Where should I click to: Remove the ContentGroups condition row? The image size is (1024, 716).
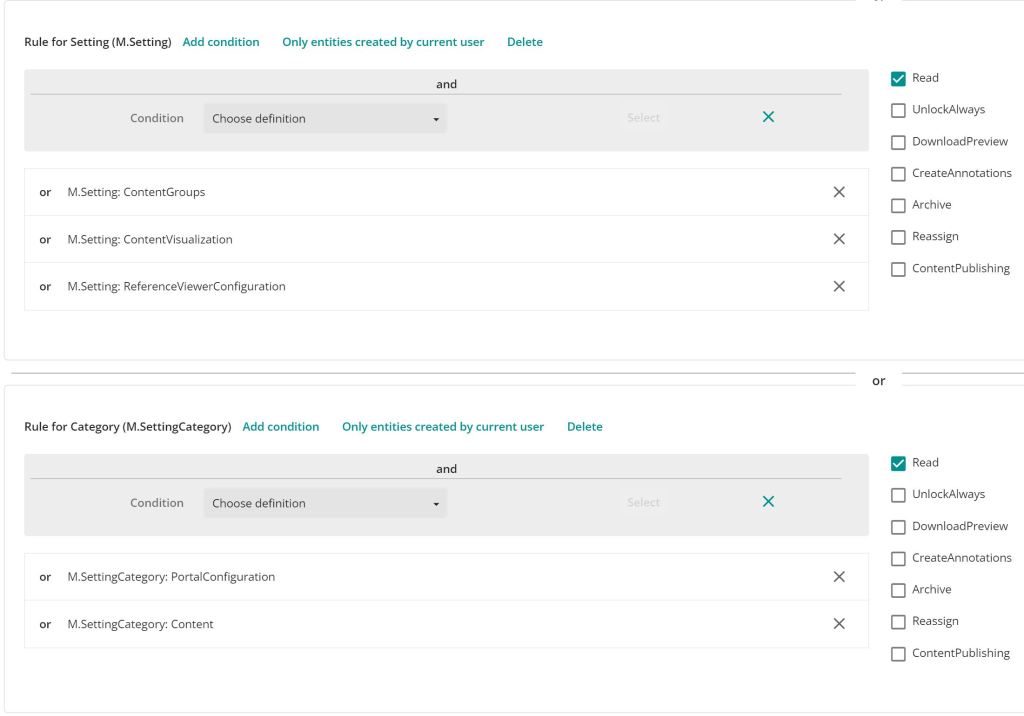pos(839,192)
